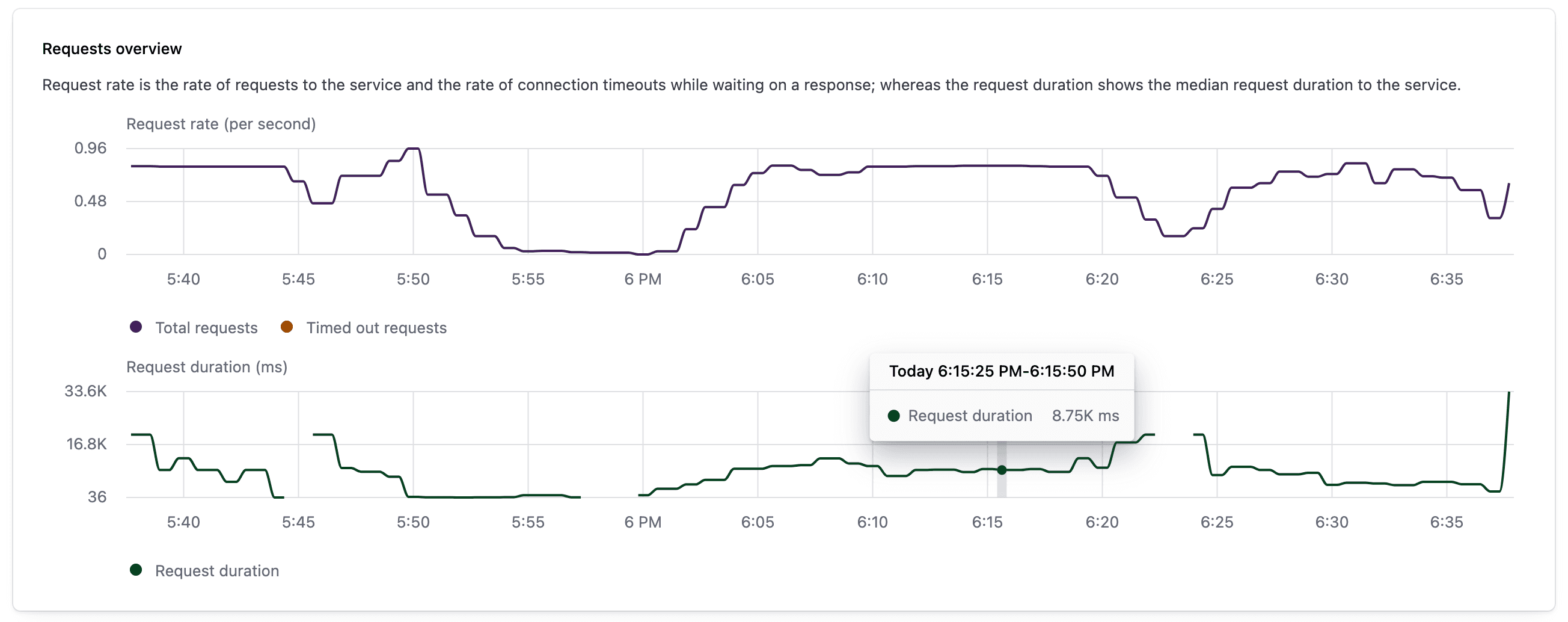Toggle the Total requests series label
This screenshot has height=622, width=1568.
click(x=206, y=328)
